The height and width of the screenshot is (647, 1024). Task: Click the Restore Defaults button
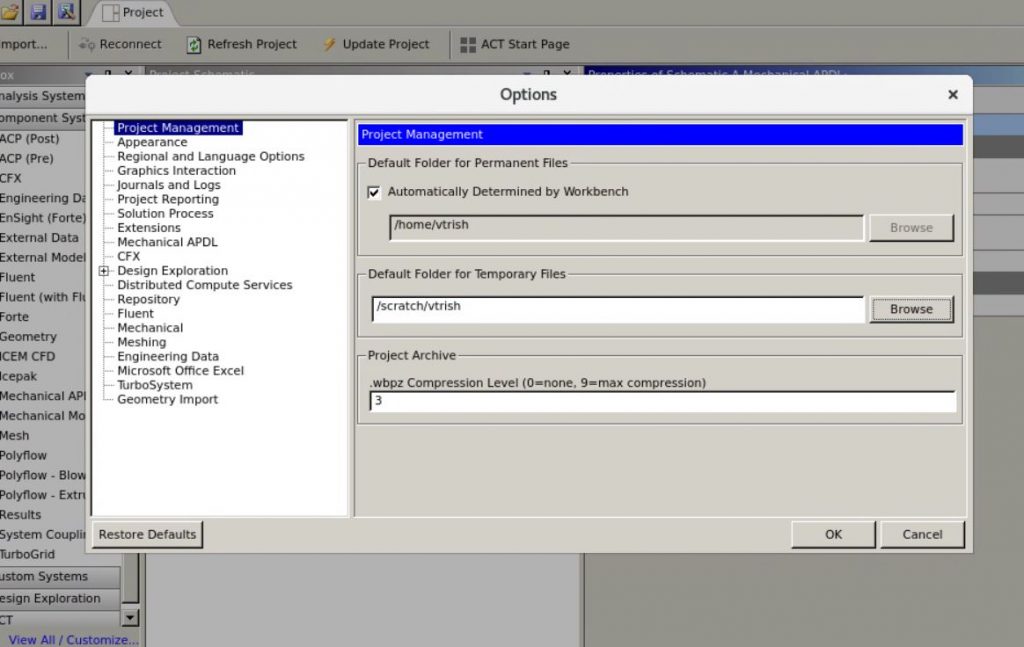pos(146,534)
